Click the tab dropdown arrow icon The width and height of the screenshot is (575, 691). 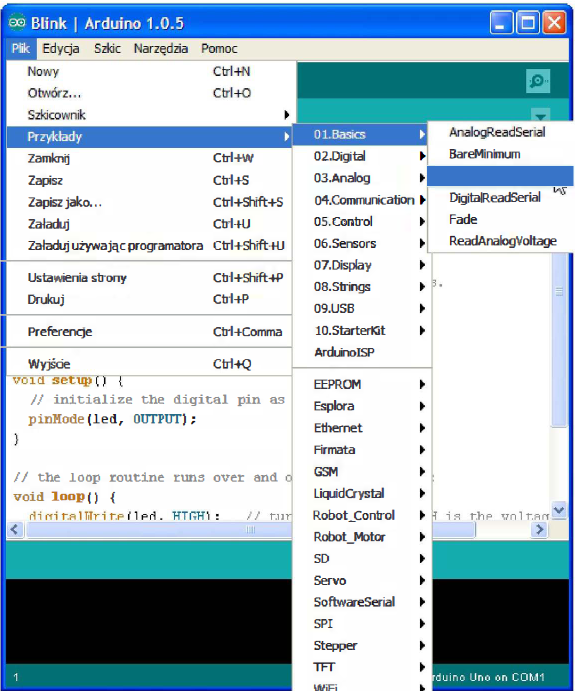[541, 116]
